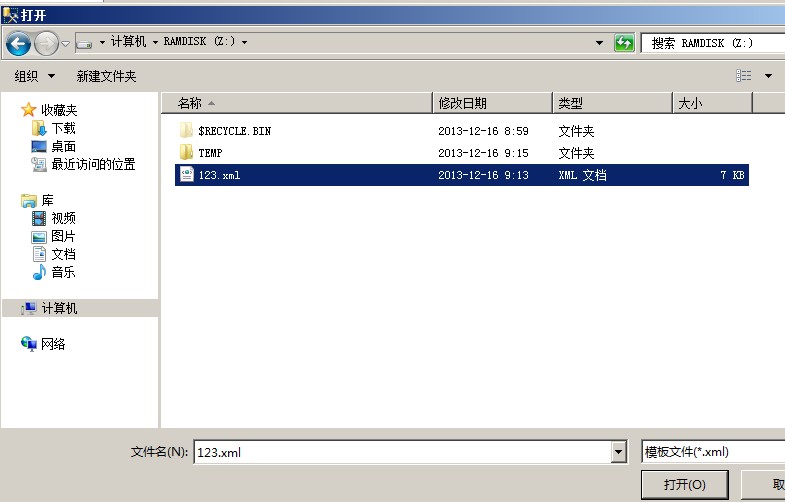Screen dimensions: 785x502
Task: Select the $RECYCLE.BIN folder name
Action: (x=234, y=131)
